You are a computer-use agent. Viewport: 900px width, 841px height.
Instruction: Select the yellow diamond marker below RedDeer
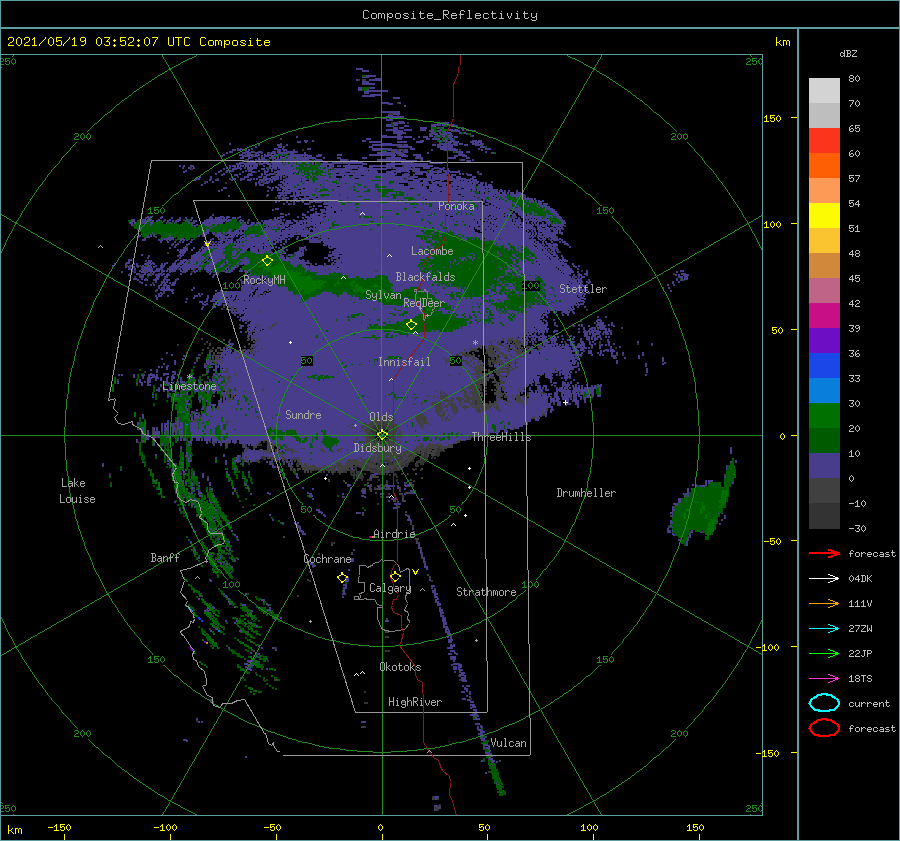[x=411, y=325]
